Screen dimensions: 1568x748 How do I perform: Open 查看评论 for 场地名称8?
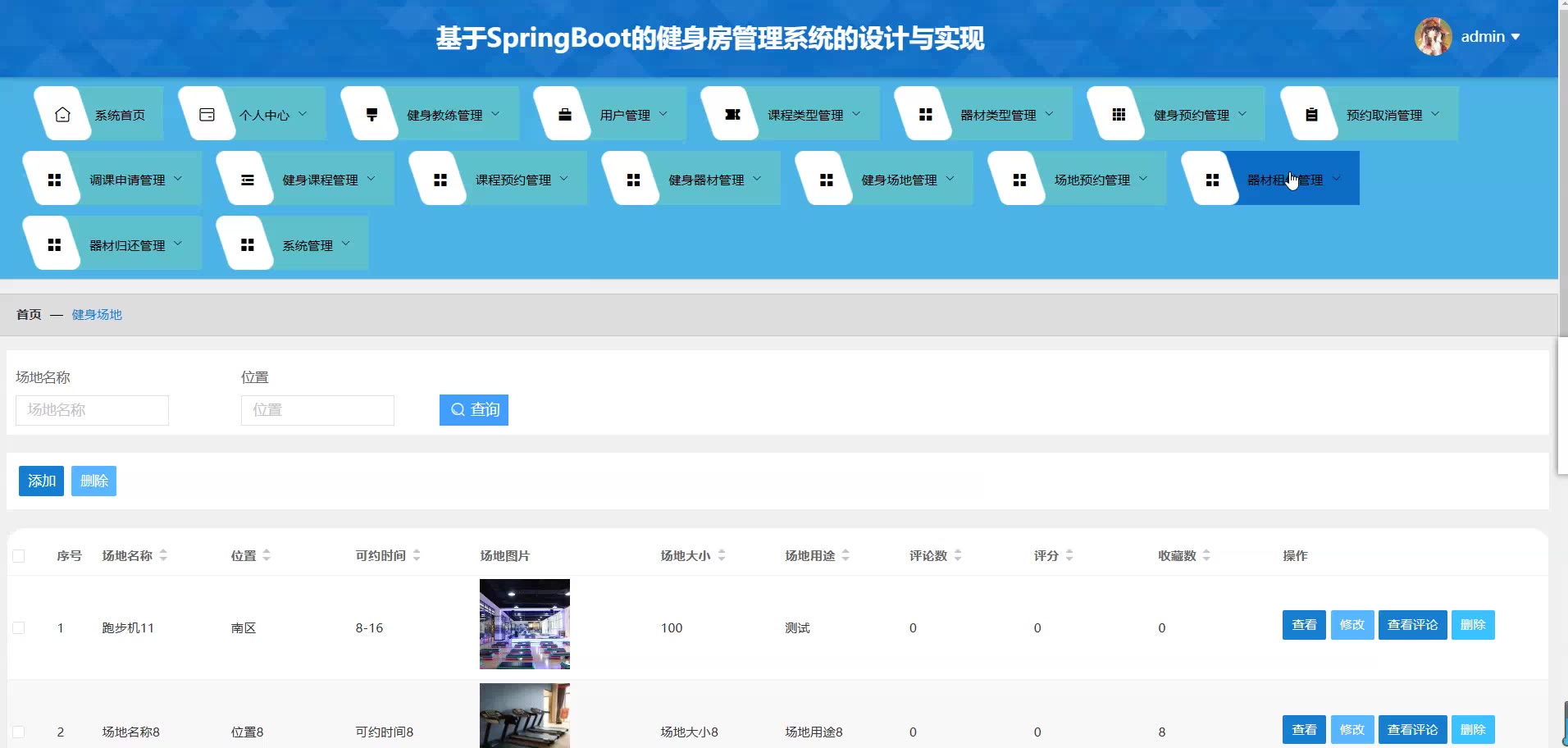[x=1413, y=729]
